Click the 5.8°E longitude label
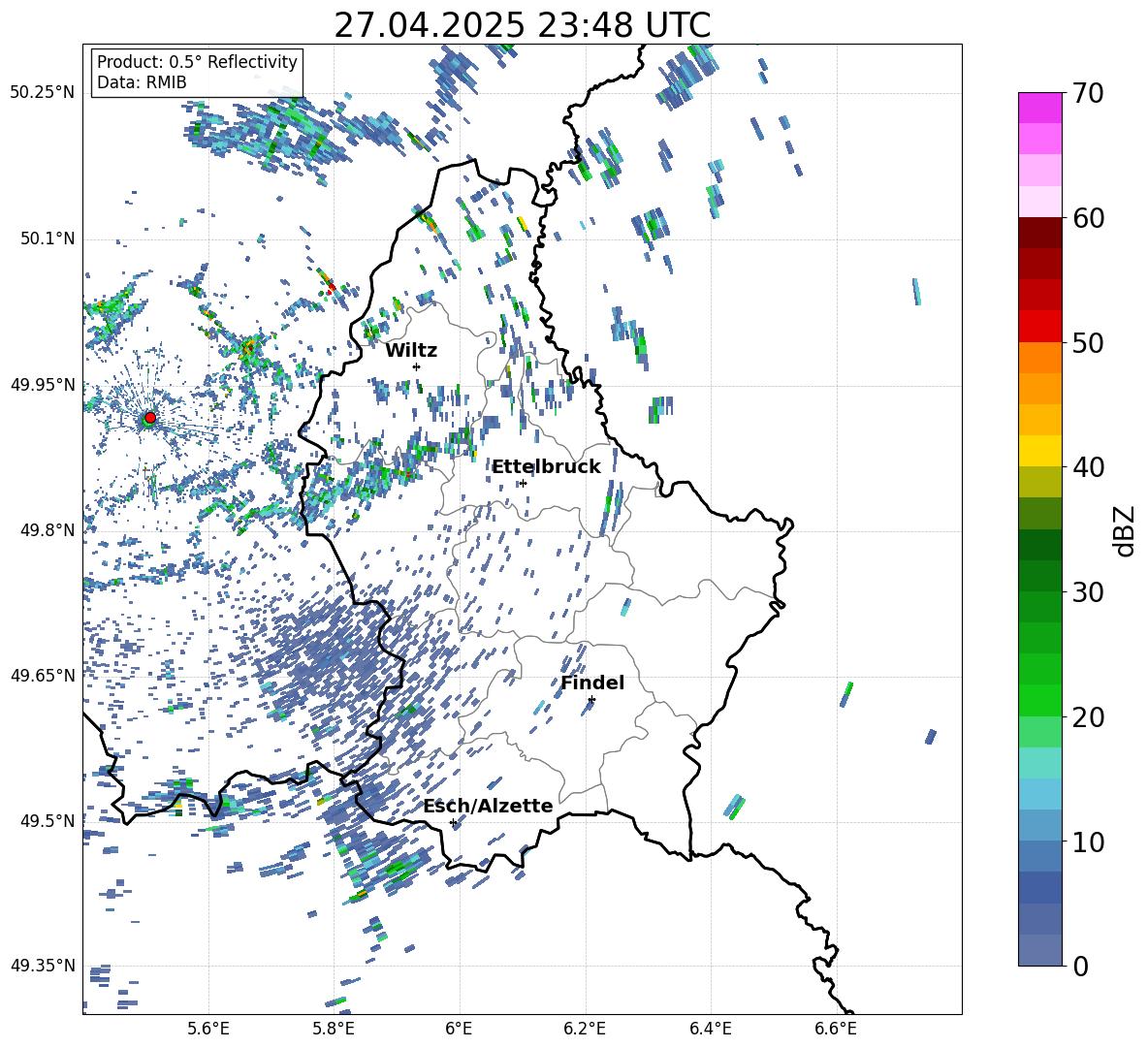Image resolution: width=1148 pixels, height=1048 pixels. pyautogui.click(x=334, y=1029)
